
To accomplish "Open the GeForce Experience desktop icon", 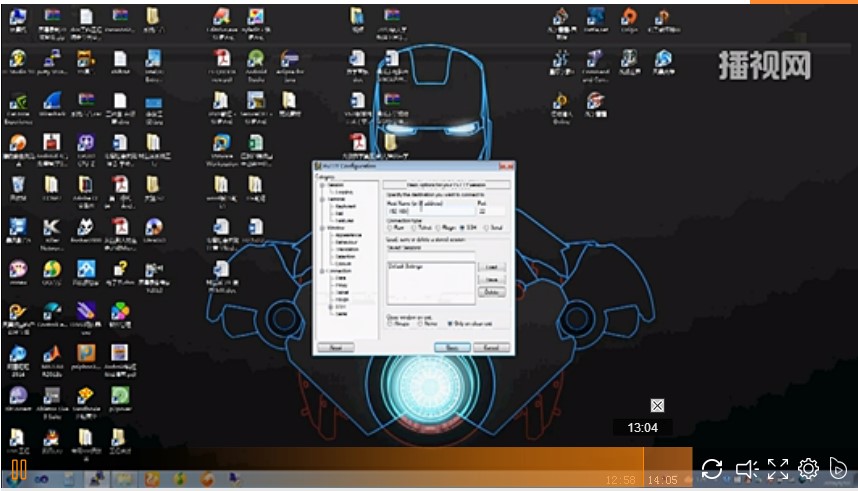I will [18, 107].
